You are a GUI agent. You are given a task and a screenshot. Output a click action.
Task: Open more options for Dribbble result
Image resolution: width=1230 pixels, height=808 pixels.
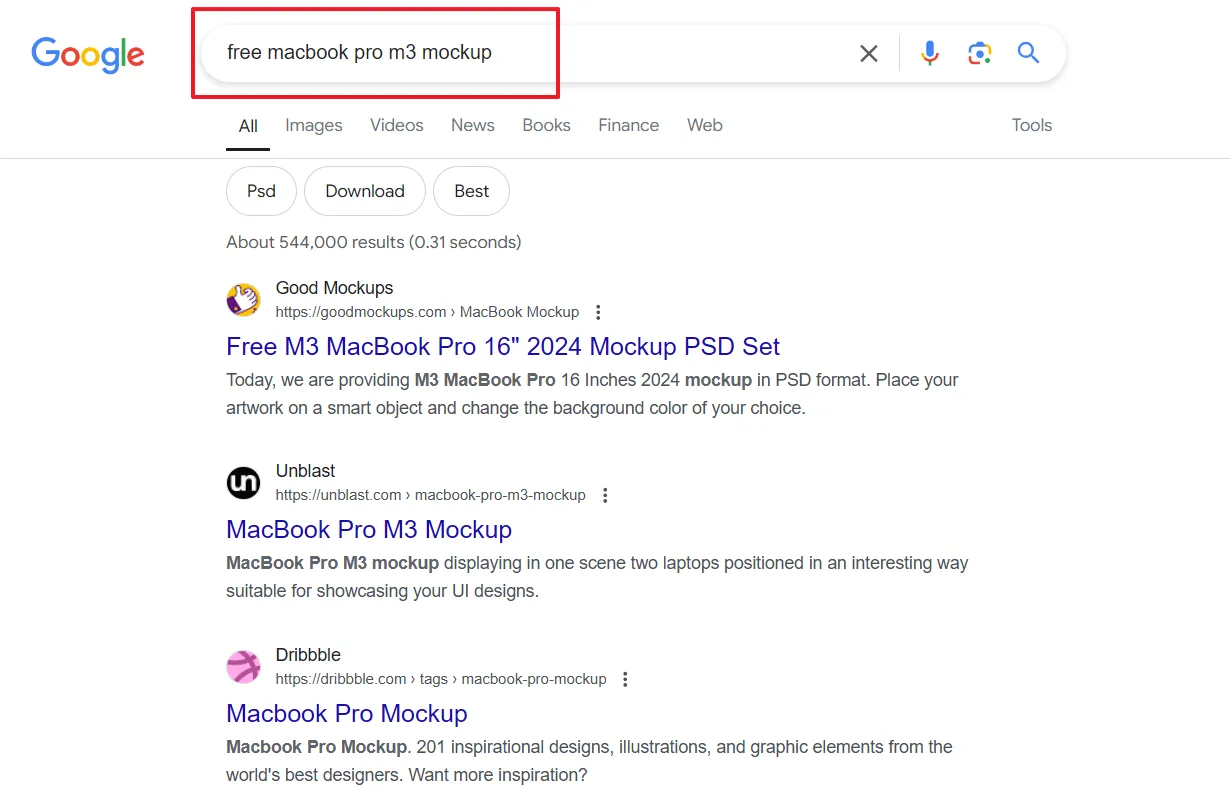point(625,679)
